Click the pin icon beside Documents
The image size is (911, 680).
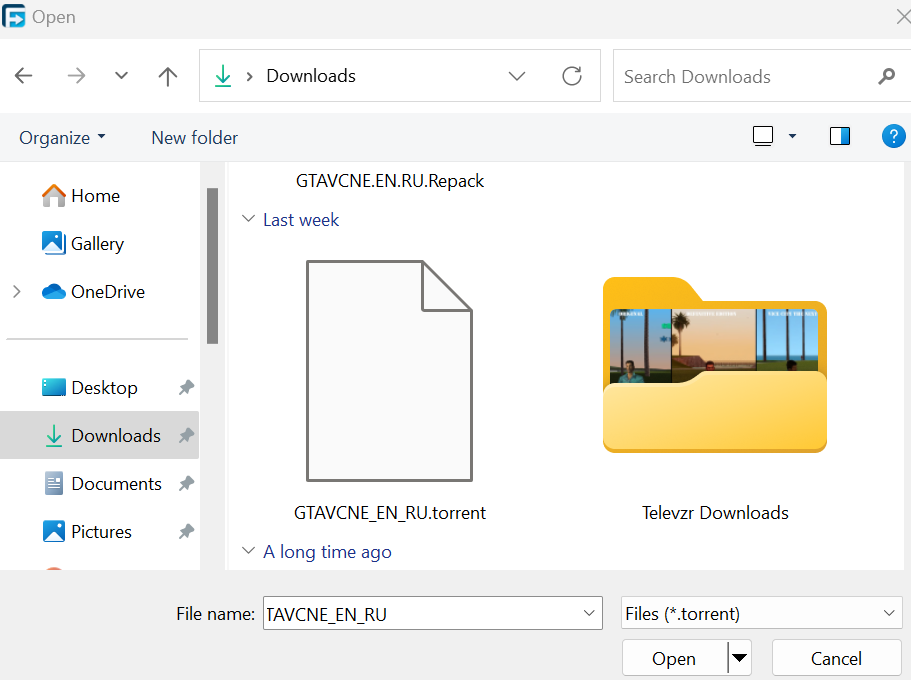186,484
